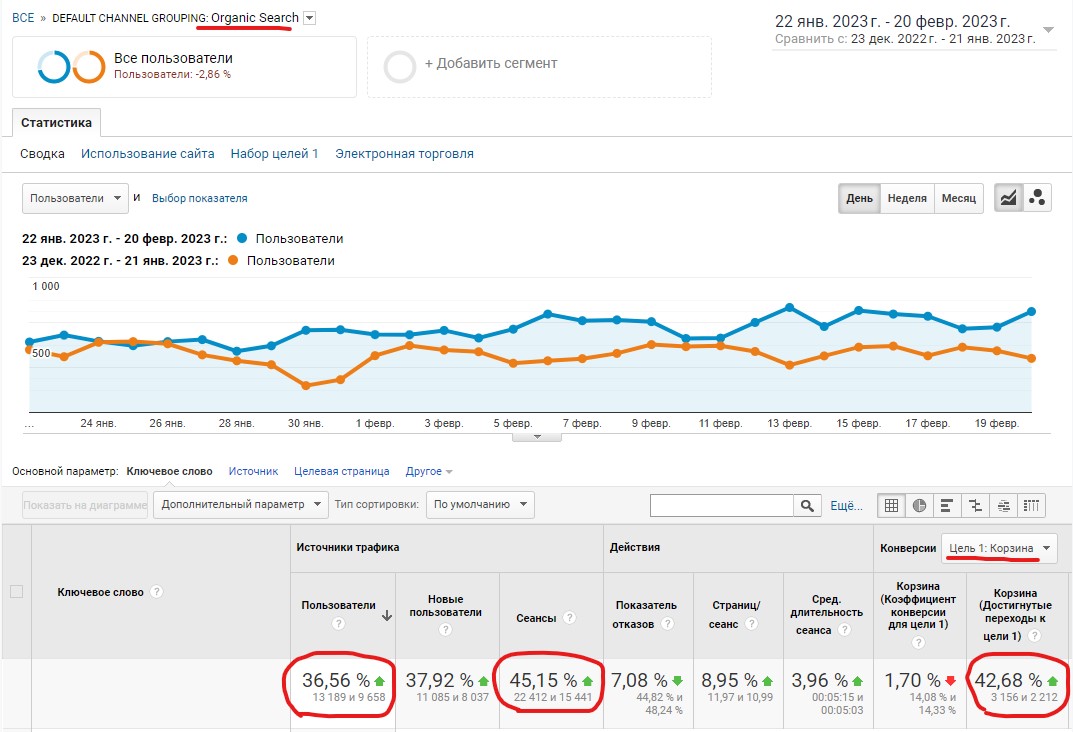The image size is (1073, 732).
Task: Open the Organic Search channel dropdown
Action: coord(309,18)
